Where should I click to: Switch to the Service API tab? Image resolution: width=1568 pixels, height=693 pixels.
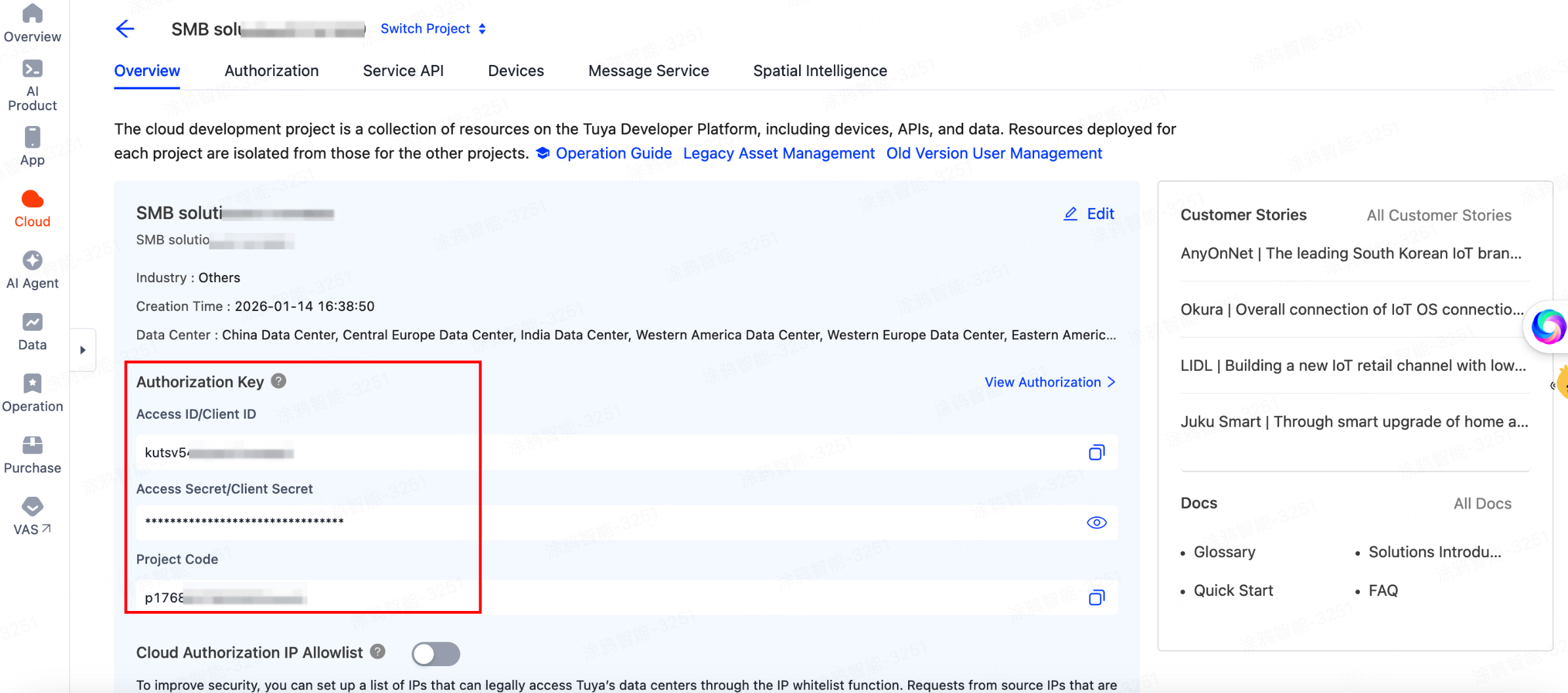[x=403, y=71]
